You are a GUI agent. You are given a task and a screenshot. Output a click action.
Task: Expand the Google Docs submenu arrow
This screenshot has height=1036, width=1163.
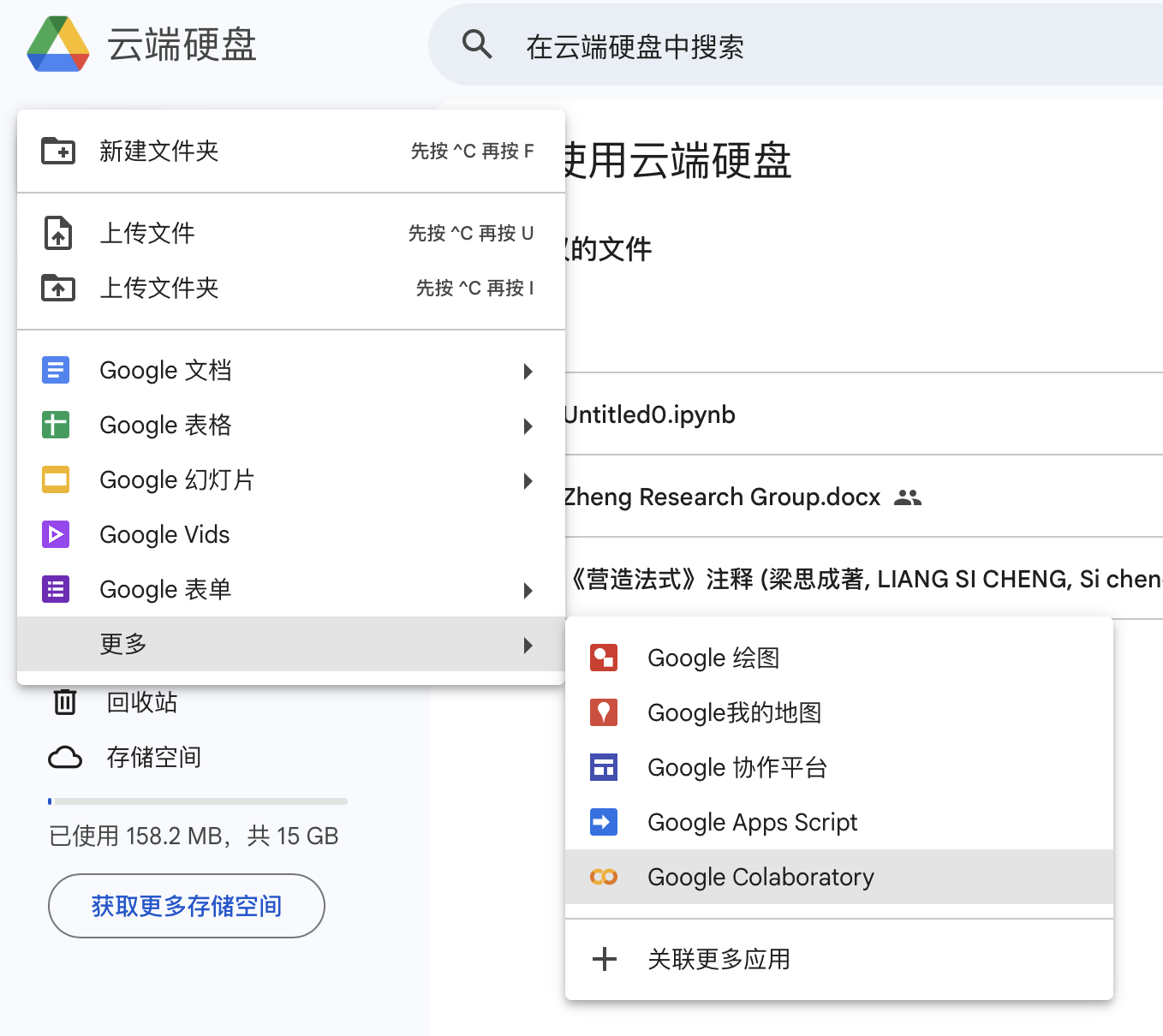(528, 371)
